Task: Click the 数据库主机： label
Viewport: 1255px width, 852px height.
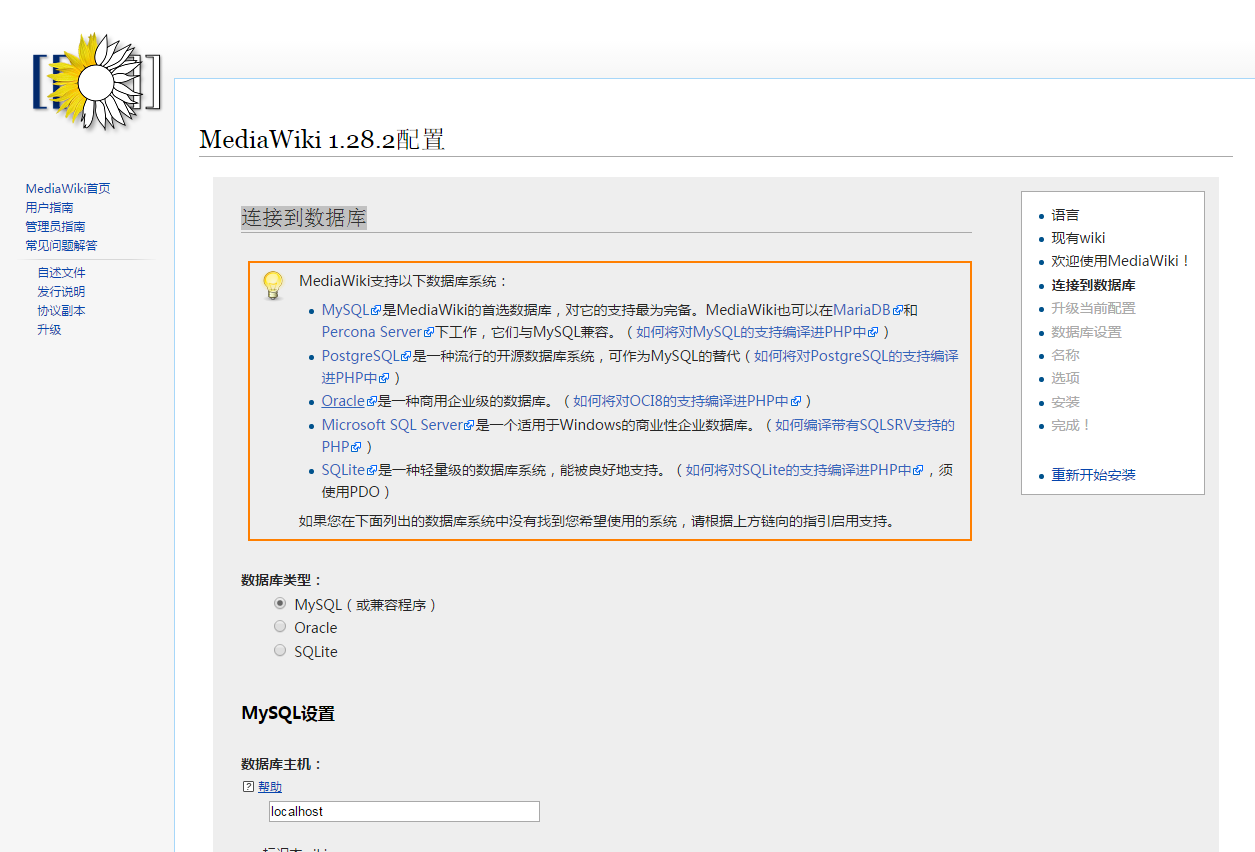Action: 282,764
